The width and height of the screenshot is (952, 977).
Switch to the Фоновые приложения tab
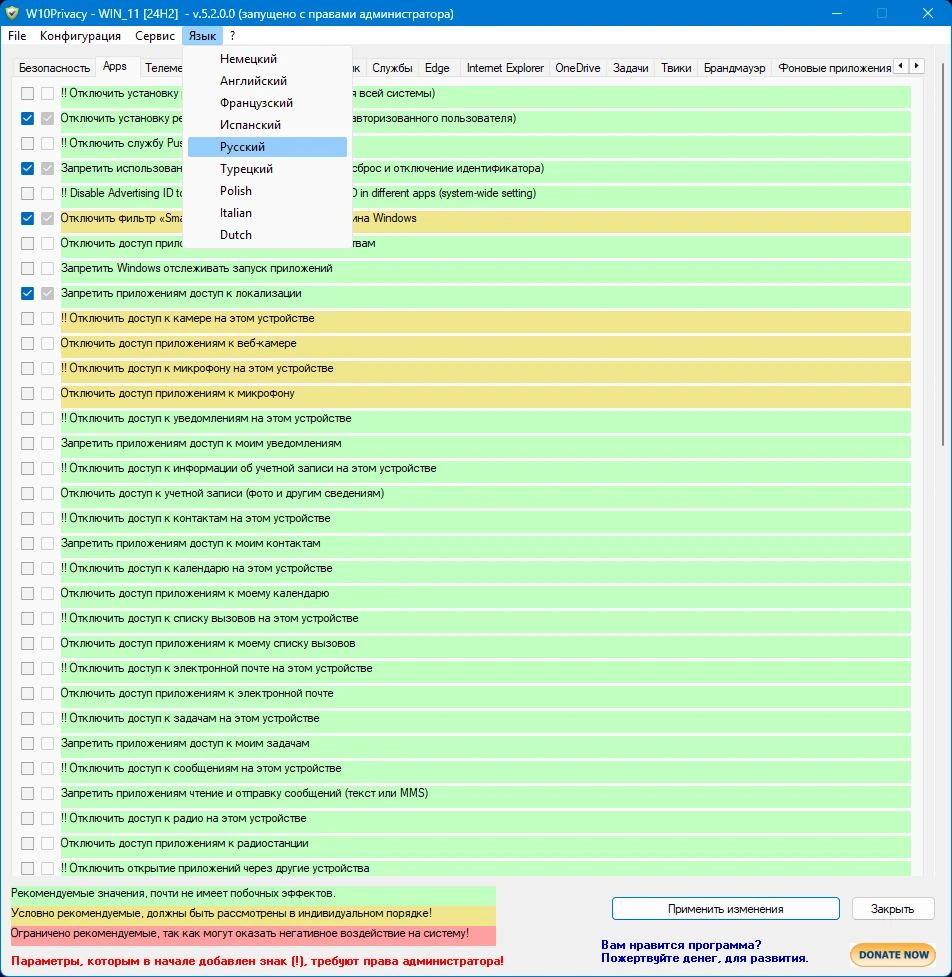[834, 68]
